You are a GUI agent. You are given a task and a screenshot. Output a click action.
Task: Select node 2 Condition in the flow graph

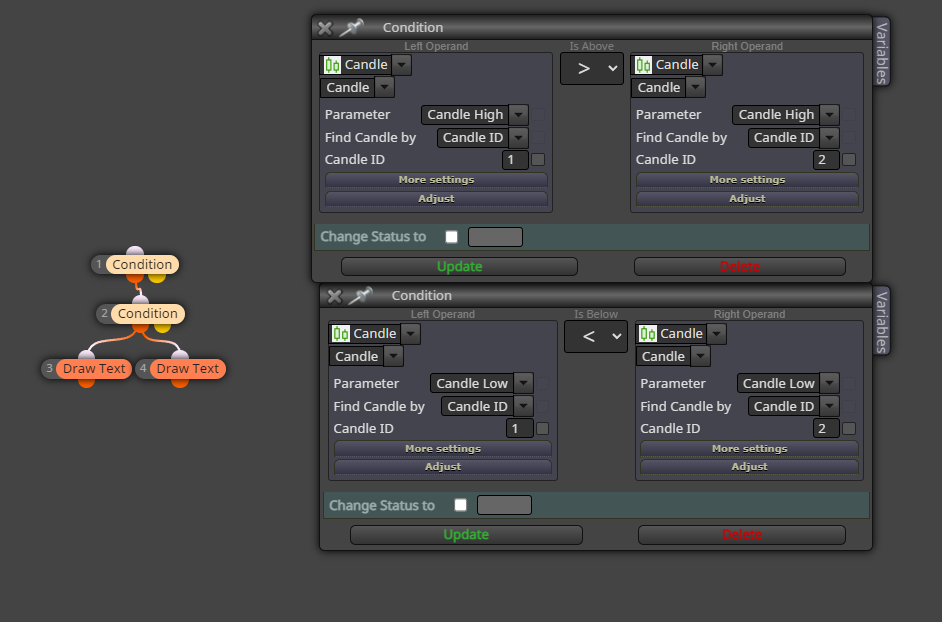pos(148,314)
